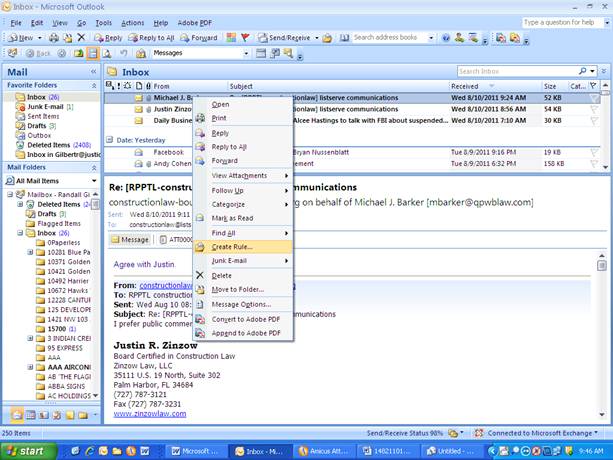Open the Messages view dropdown in the toolbar
This screenshot has width=613, height=460.
[246, 53]
